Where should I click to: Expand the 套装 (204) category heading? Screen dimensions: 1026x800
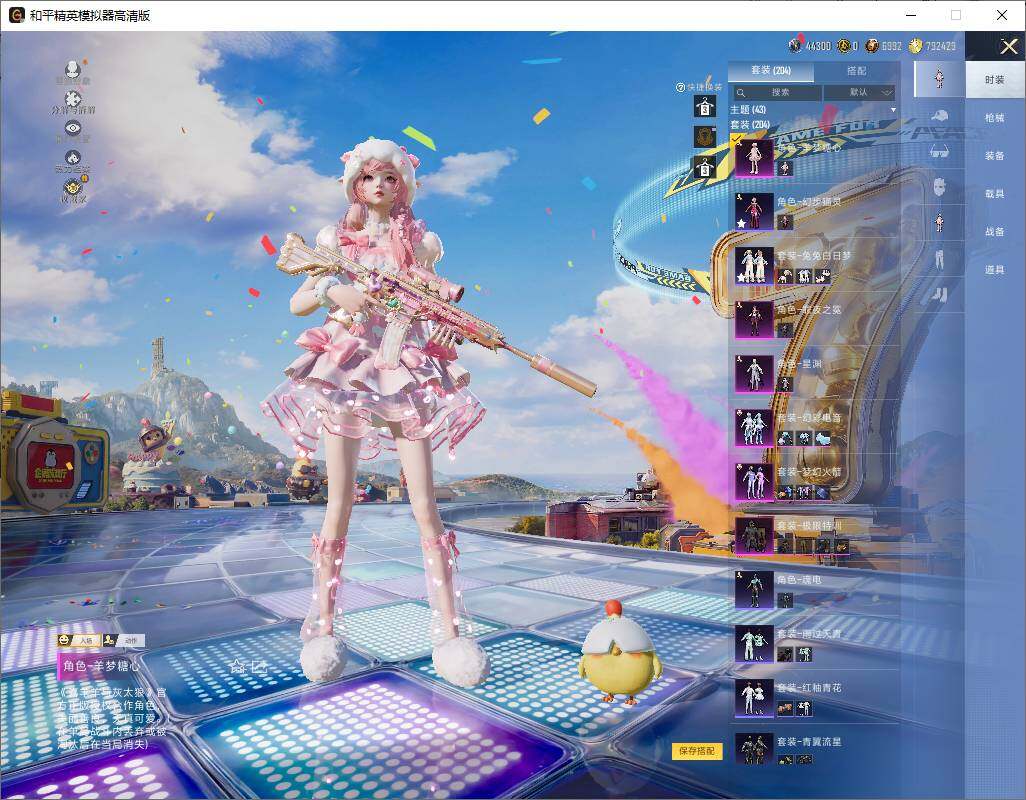pyautogui.click(x=750, y=124)
